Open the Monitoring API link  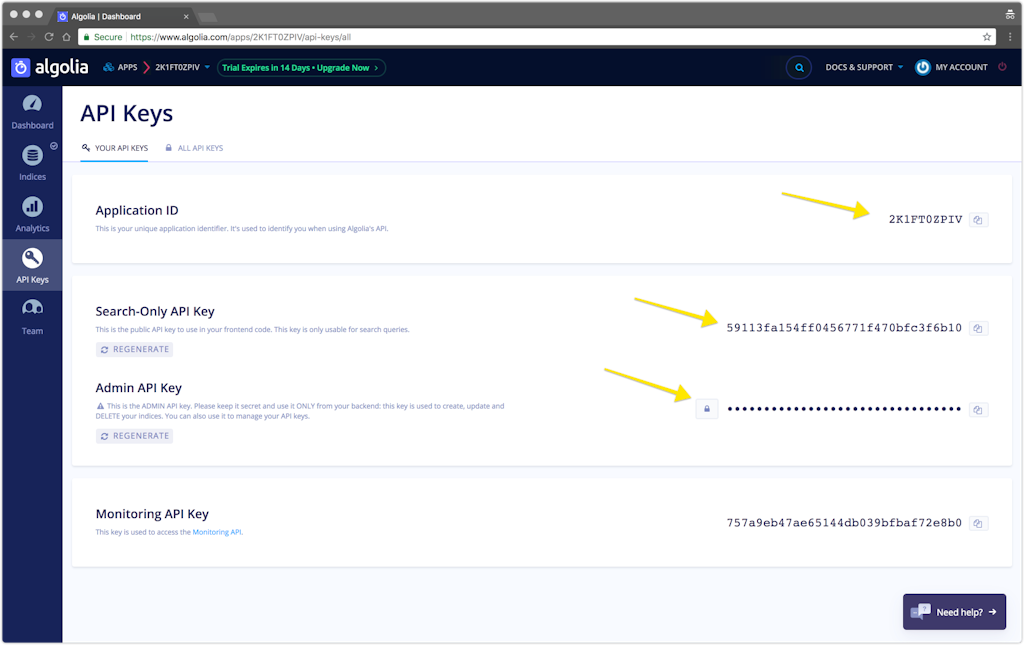click(217, 532)
